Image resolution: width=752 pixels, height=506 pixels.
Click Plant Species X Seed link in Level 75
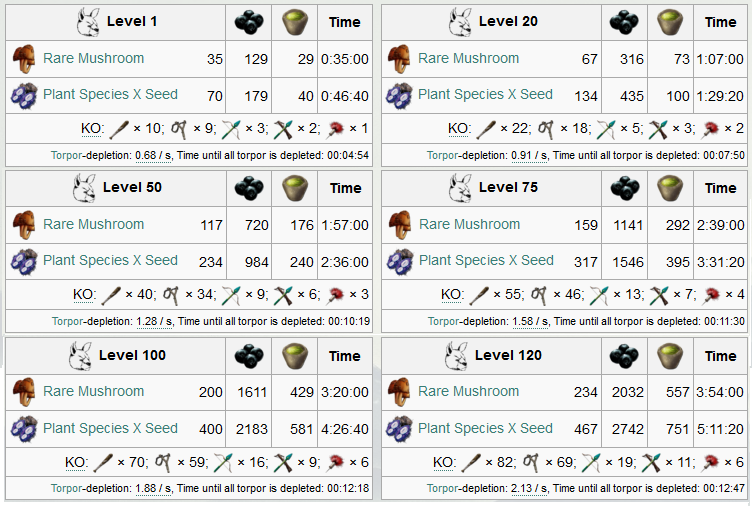tap(486, 260)
